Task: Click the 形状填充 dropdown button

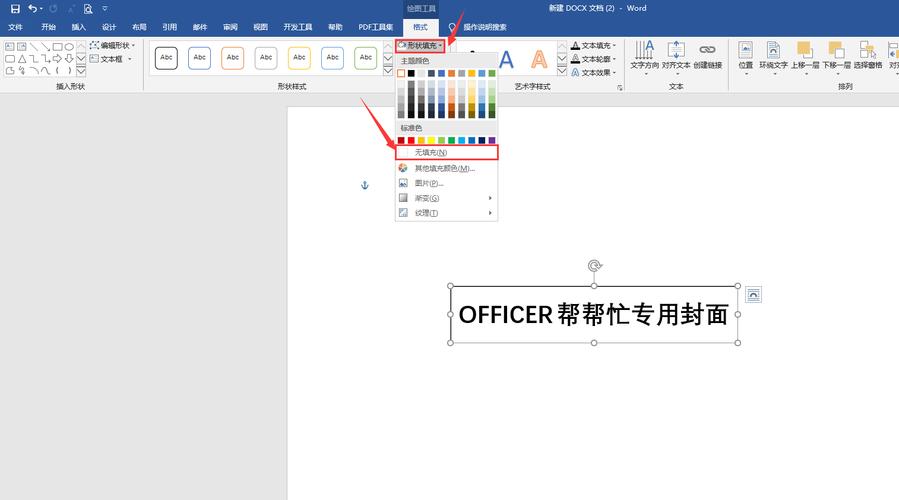Action: point(420,45)
